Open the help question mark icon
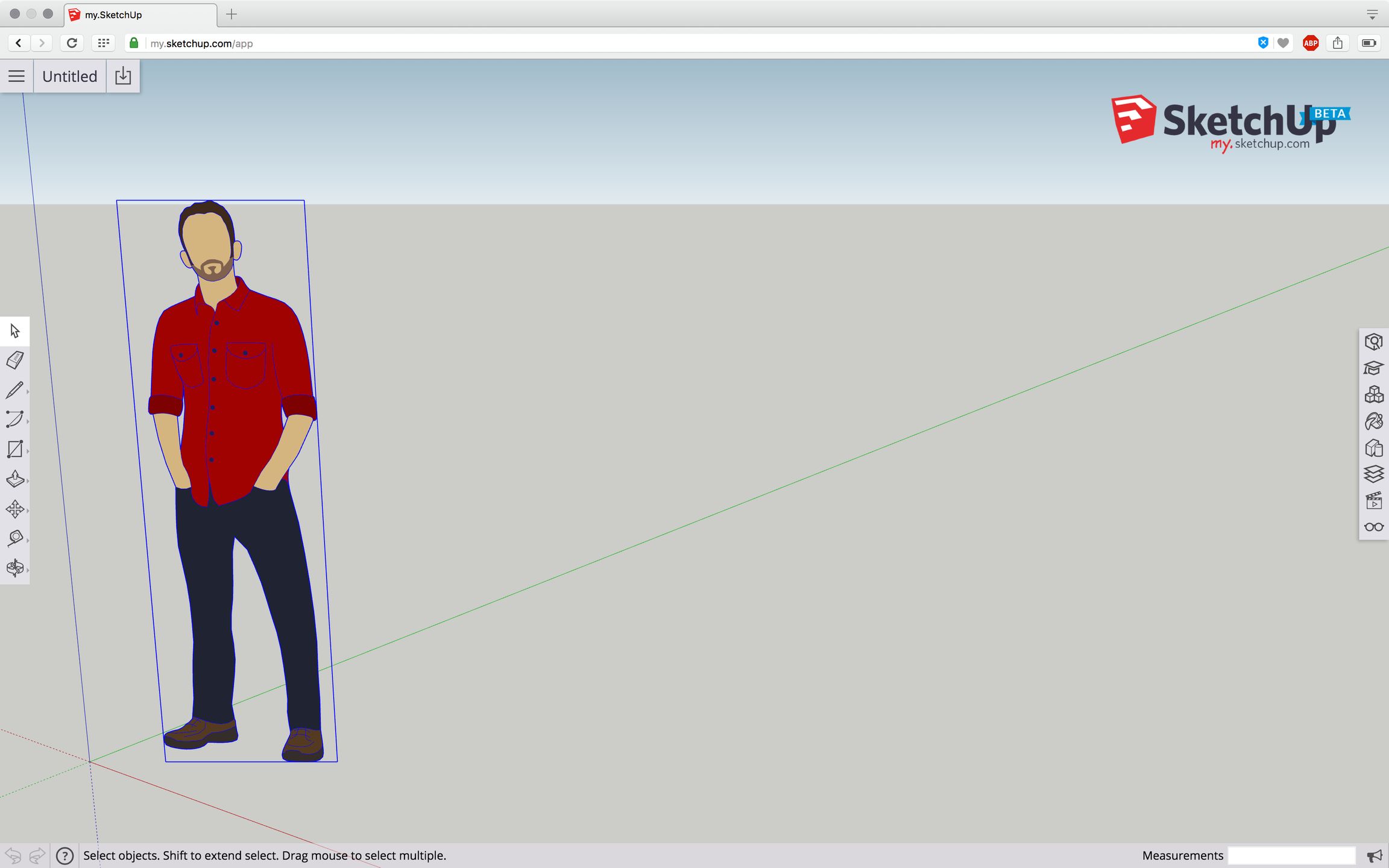Image resolution: width=1389 pixels, height=868 pixels. tap(65, 855)
